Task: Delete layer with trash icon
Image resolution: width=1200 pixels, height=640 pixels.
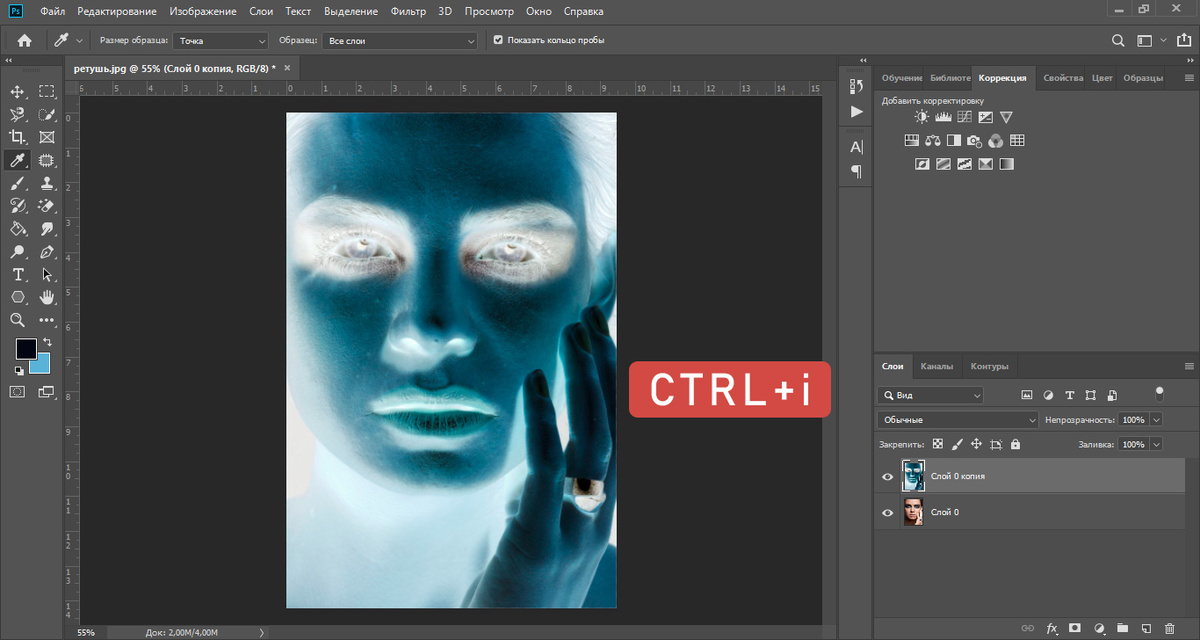Action: point(1169,629)
